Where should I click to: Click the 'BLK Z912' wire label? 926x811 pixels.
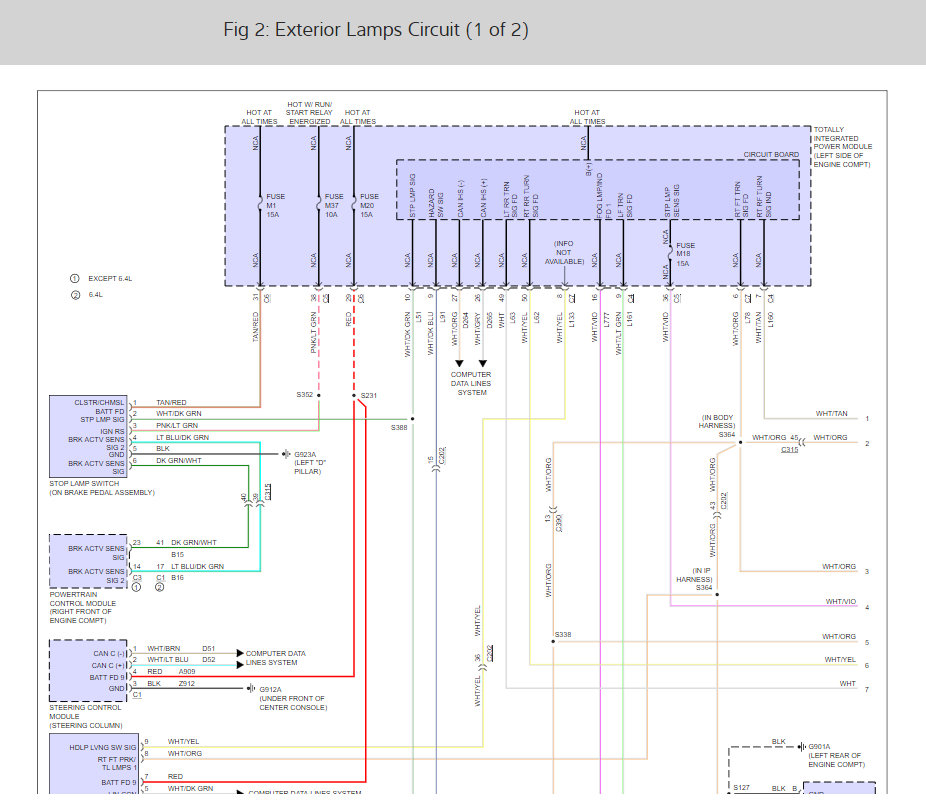tap(171, 683)
